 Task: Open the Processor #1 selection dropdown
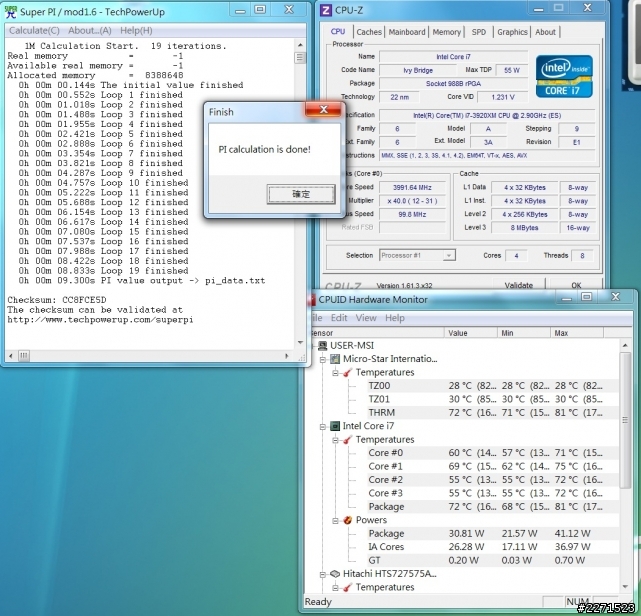[x=448, y=255]
